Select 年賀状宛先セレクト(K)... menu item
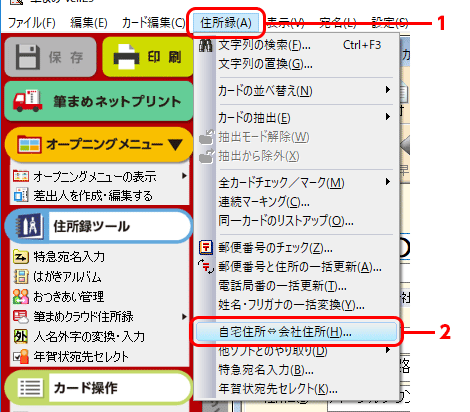 pyautogui.click(x=297, y=388)
